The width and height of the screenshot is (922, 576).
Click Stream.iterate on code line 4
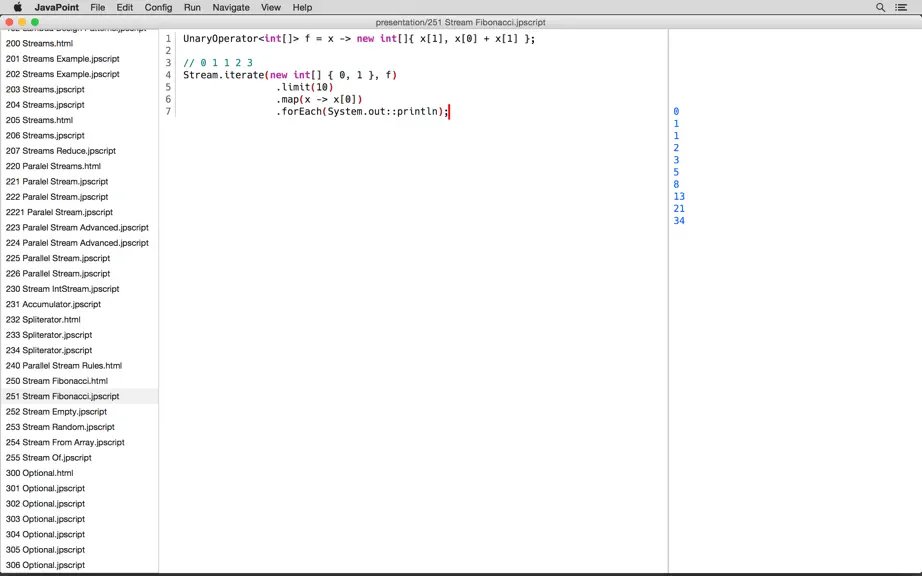coord(223,75)
